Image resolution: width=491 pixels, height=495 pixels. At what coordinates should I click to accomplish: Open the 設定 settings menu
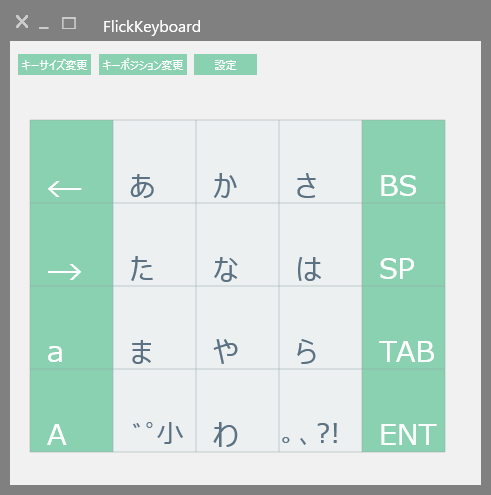coord(225,64)
